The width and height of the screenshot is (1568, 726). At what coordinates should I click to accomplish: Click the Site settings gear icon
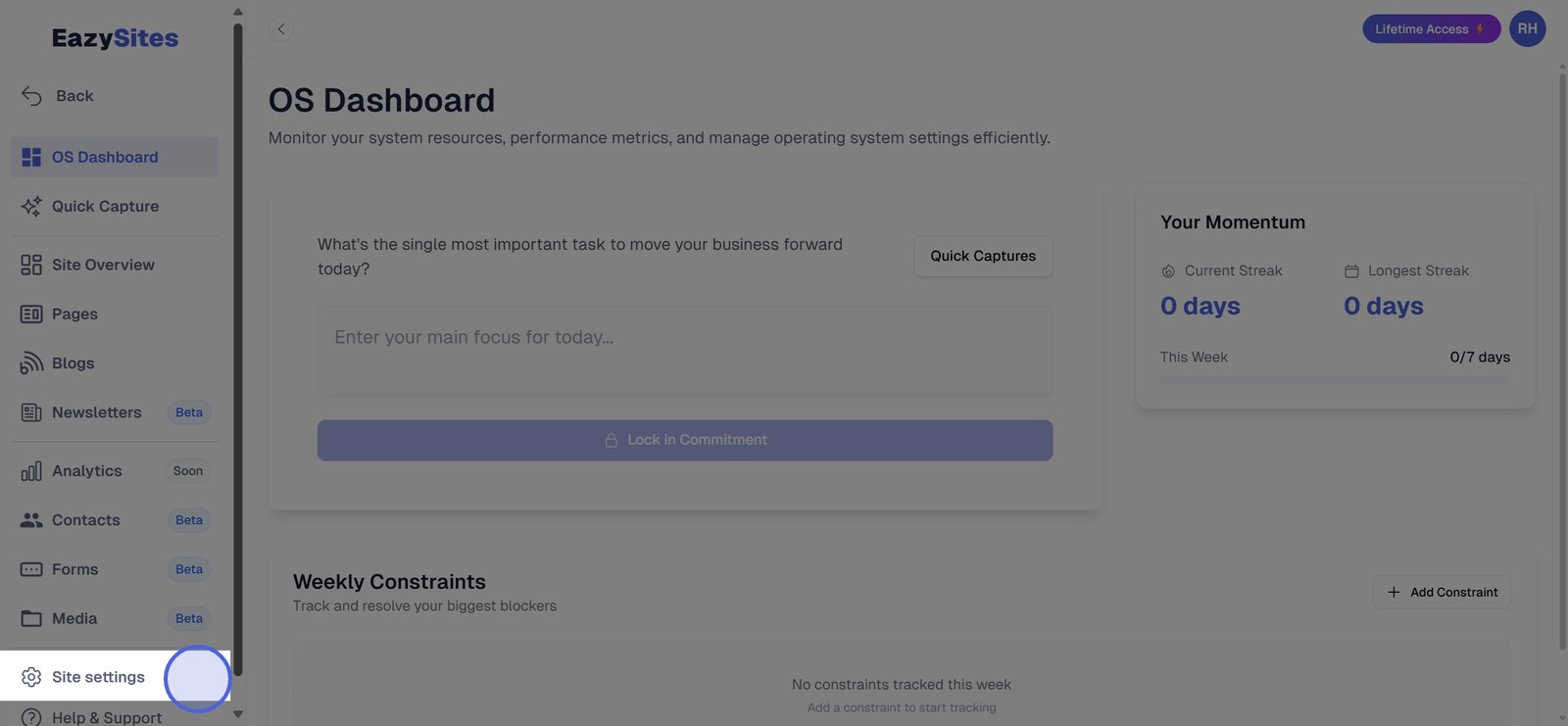(x=31, y=677)
